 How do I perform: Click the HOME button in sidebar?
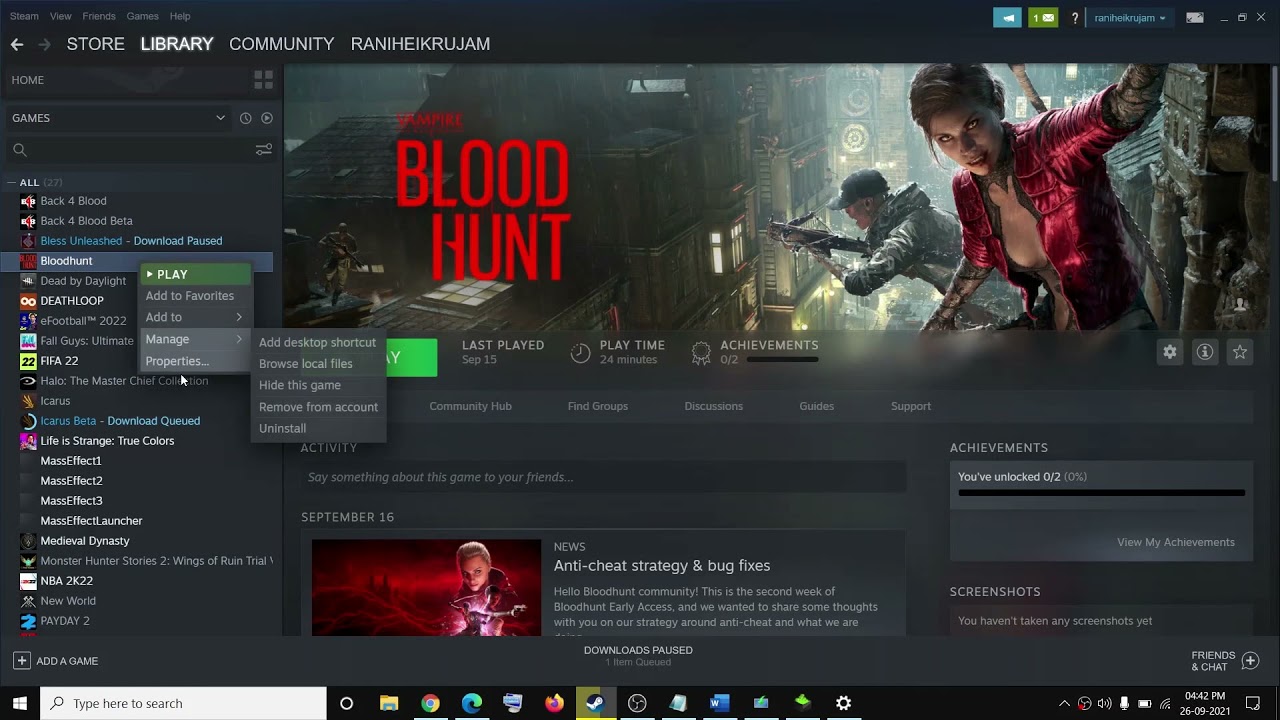[x=28, y=80]
